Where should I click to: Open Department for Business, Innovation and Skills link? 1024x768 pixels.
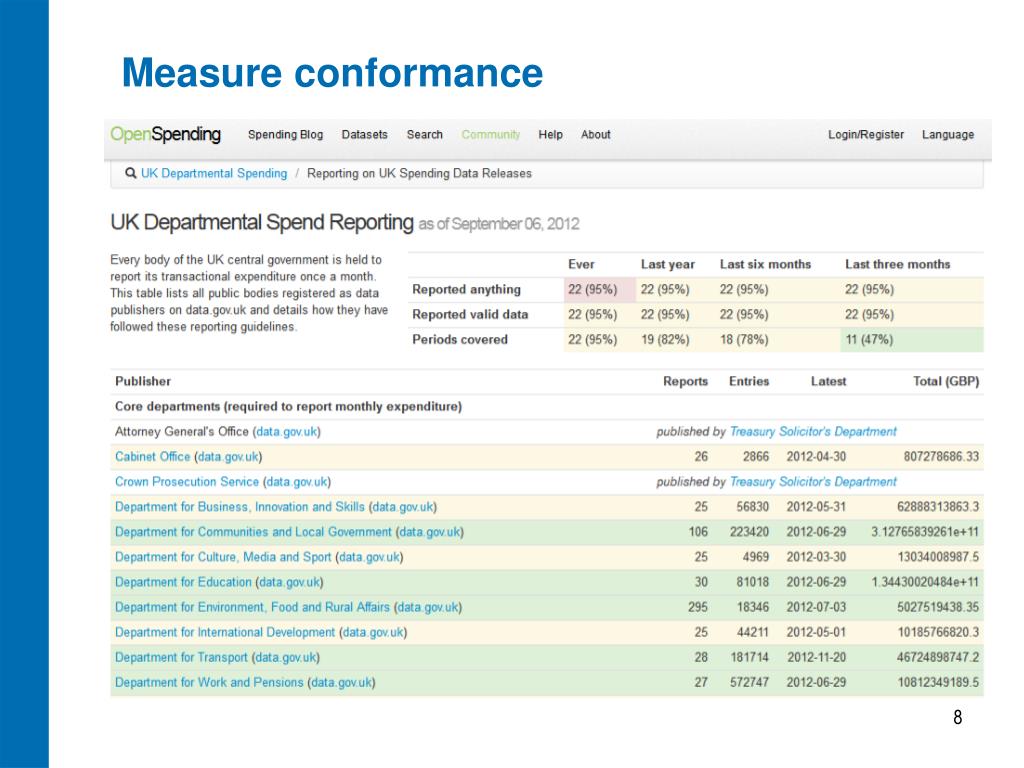click(x=240, y=507)
